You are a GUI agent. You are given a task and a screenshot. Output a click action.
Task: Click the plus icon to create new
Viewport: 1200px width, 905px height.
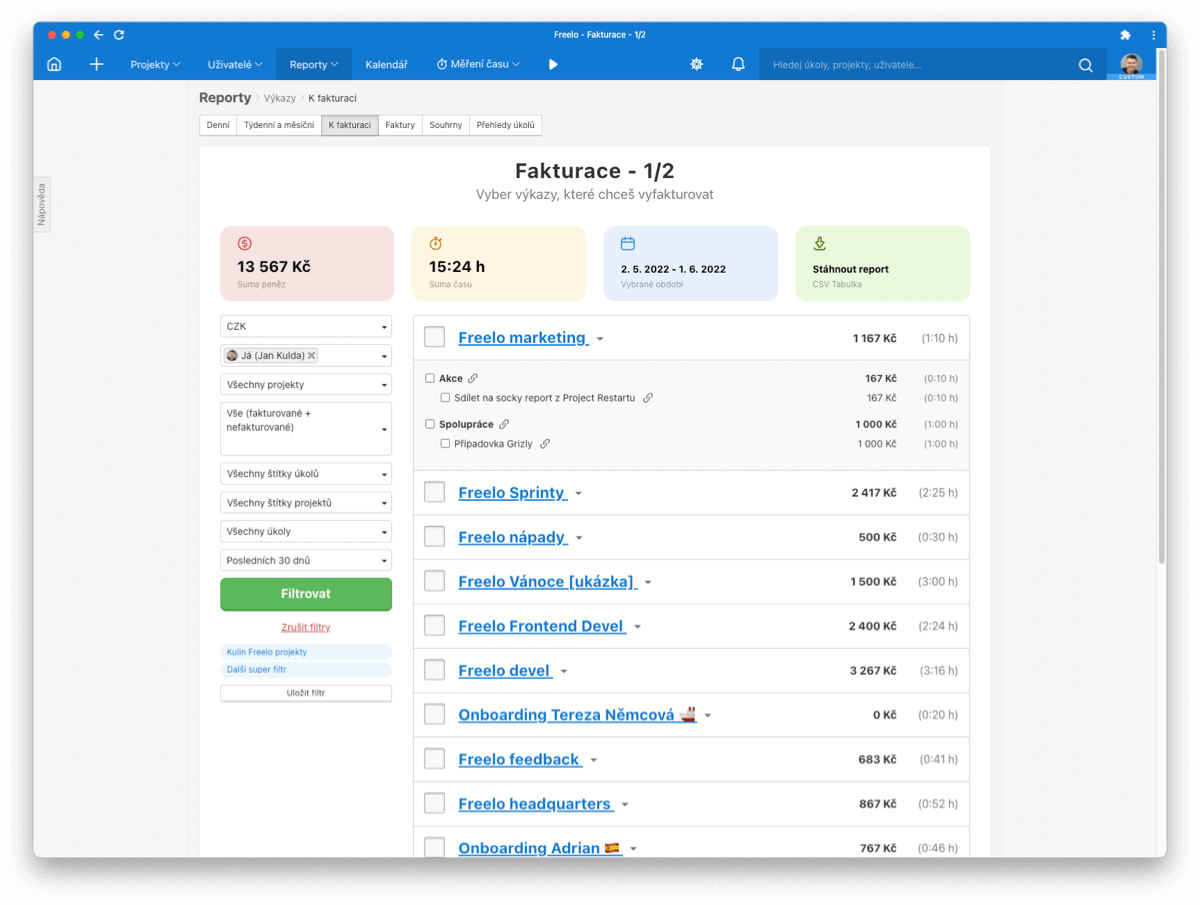coord(96,64)
